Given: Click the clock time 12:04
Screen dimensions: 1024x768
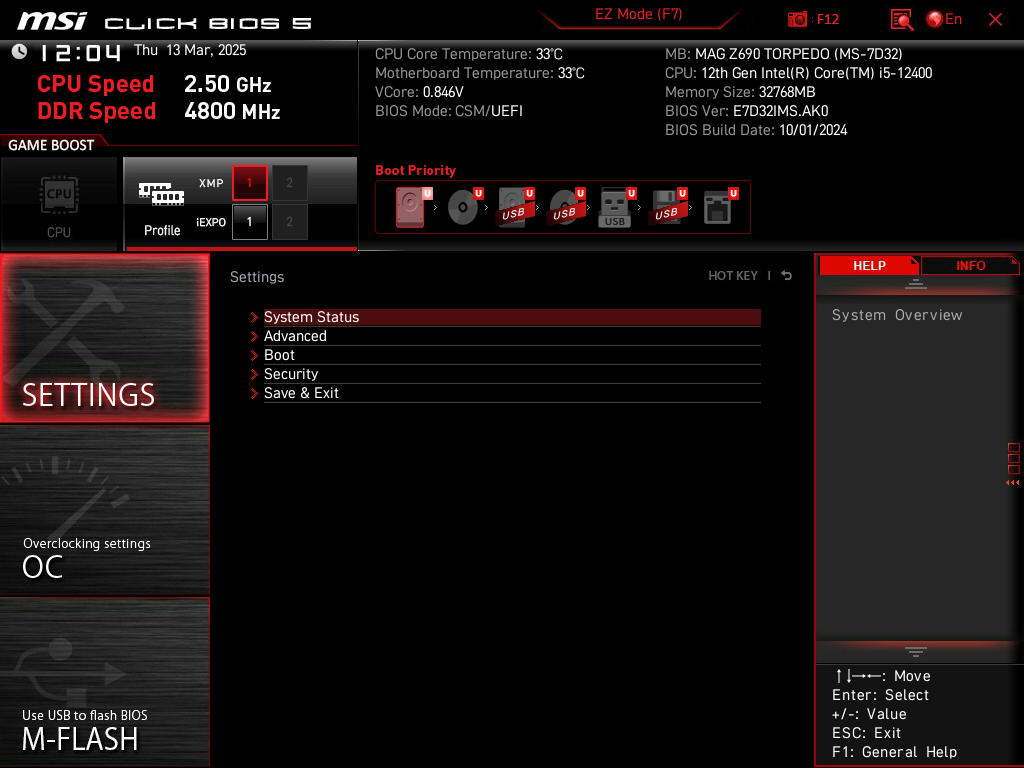Looking at the screenshot, I should tap(80, 52).
